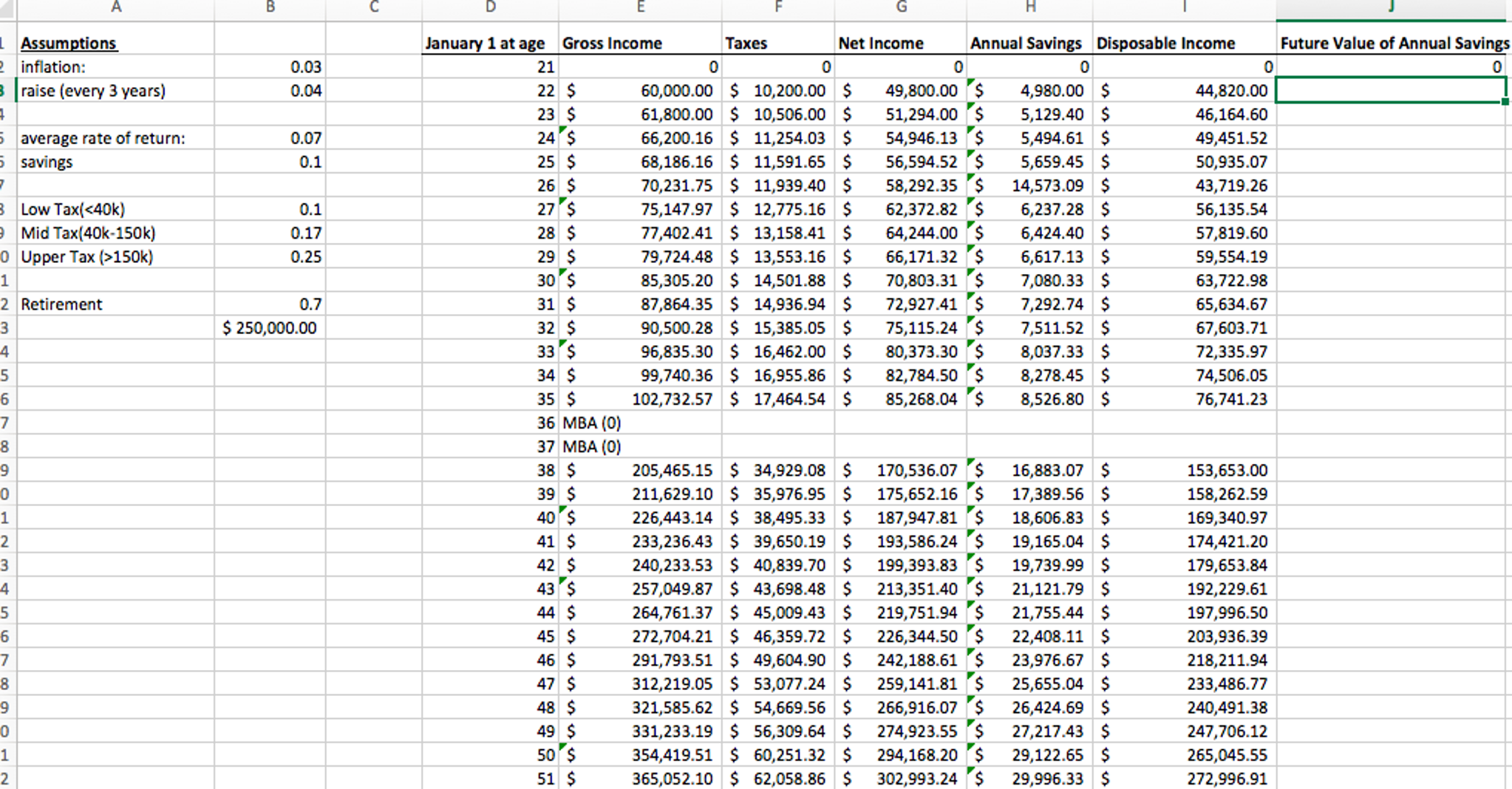This screenshot has height=789, width=1512.
Task: Click the Annual Savings header cell
Action: click(1029, 43)
